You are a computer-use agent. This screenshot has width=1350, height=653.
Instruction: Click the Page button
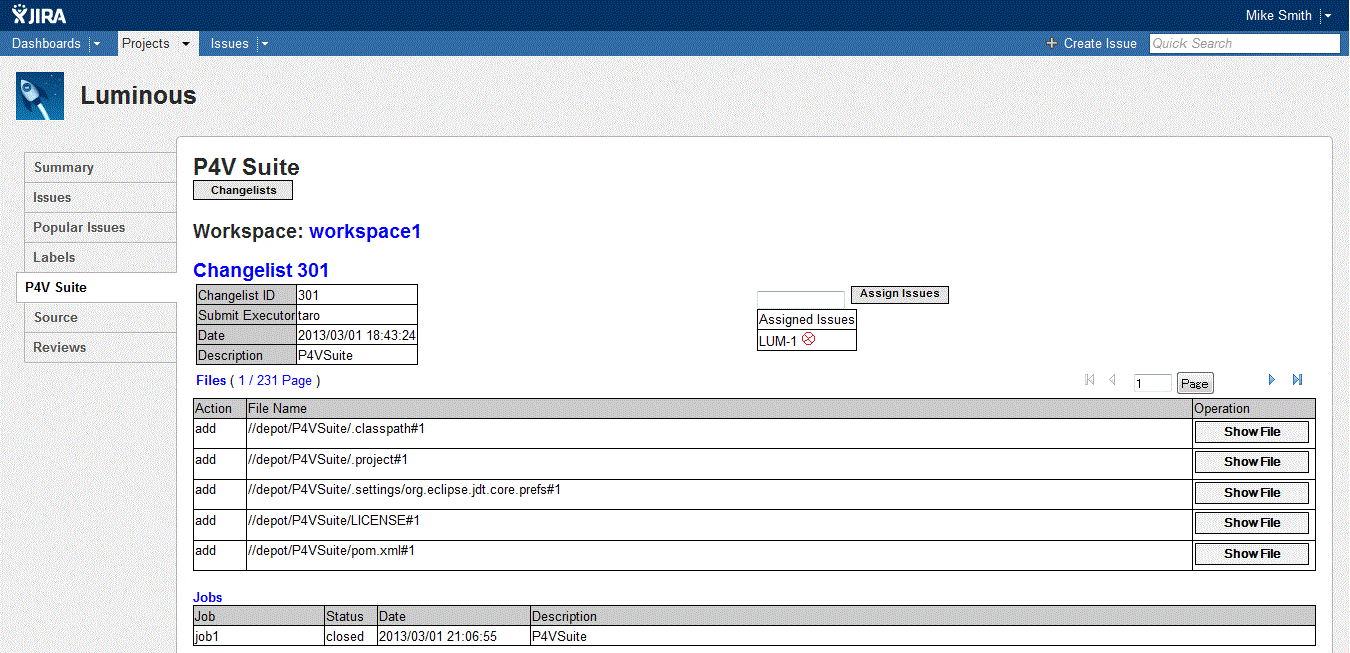(1195, 383)
